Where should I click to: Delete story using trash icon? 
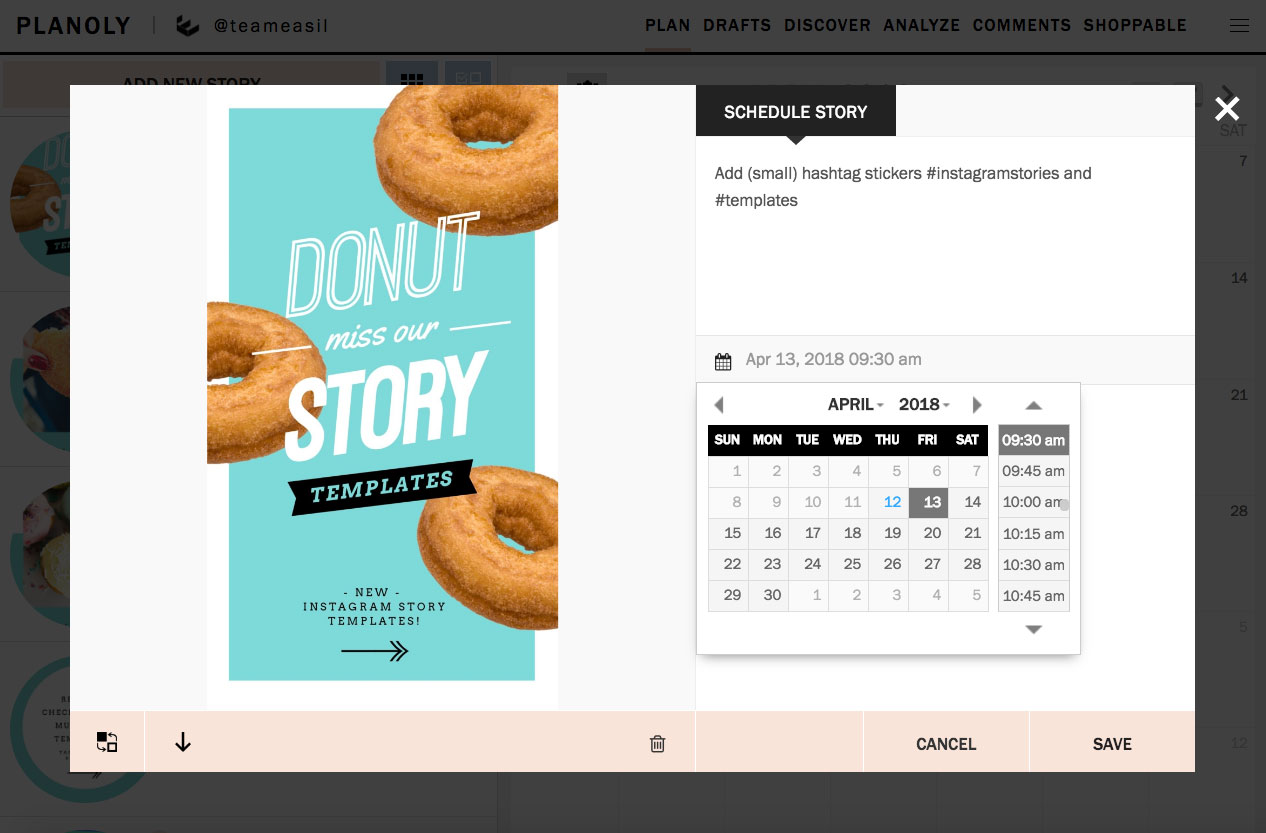pyautogui.click(x=657, y=743)
